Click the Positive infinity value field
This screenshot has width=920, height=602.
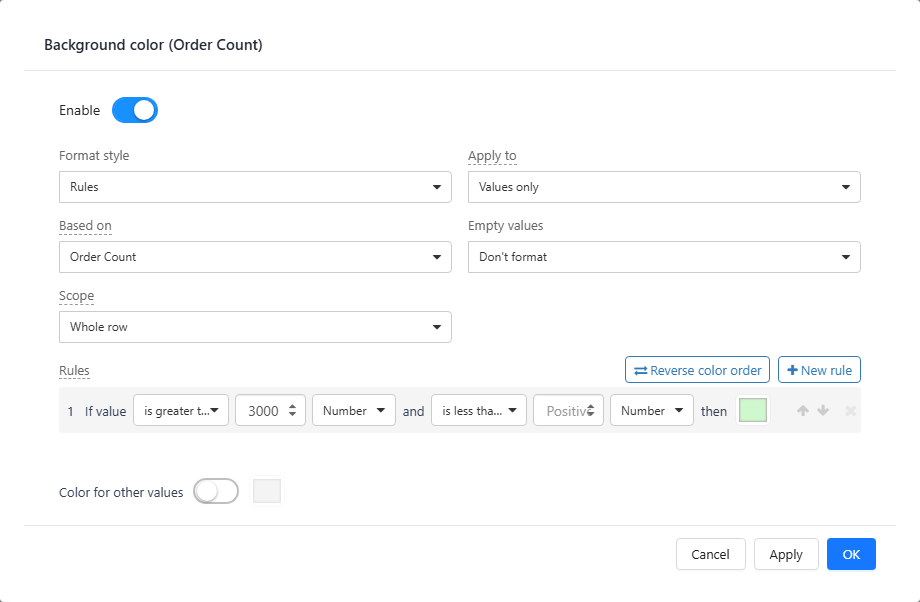click(x=568, y=411)
